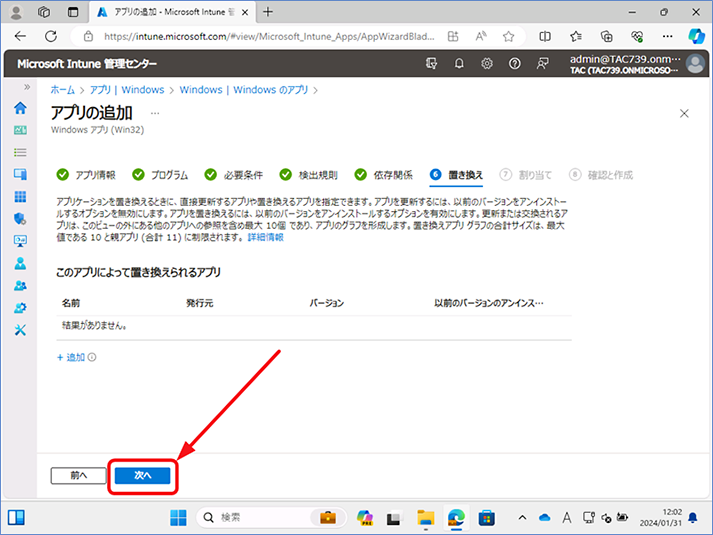
Task: Click taskbar 検索 search box
Action: click(271, 518)
